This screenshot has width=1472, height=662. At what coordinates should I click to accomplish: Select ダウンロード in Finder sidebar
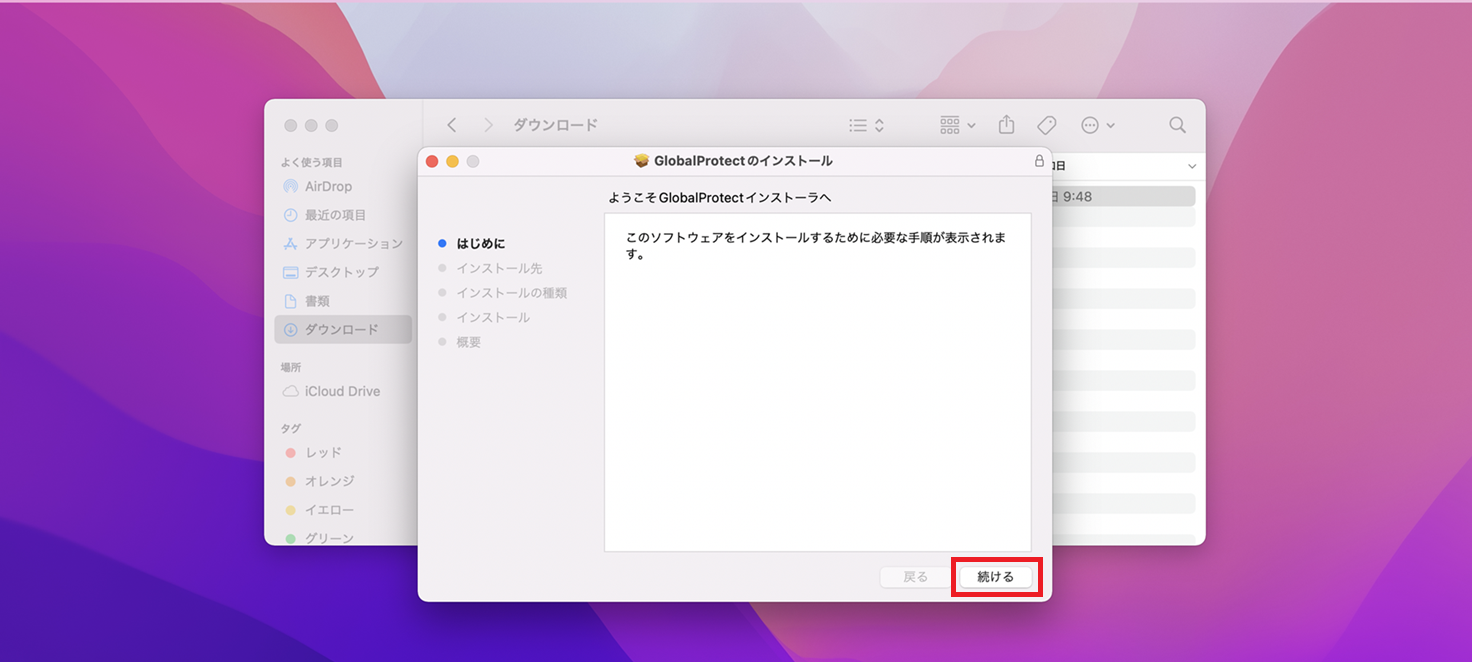pos(343,330)
